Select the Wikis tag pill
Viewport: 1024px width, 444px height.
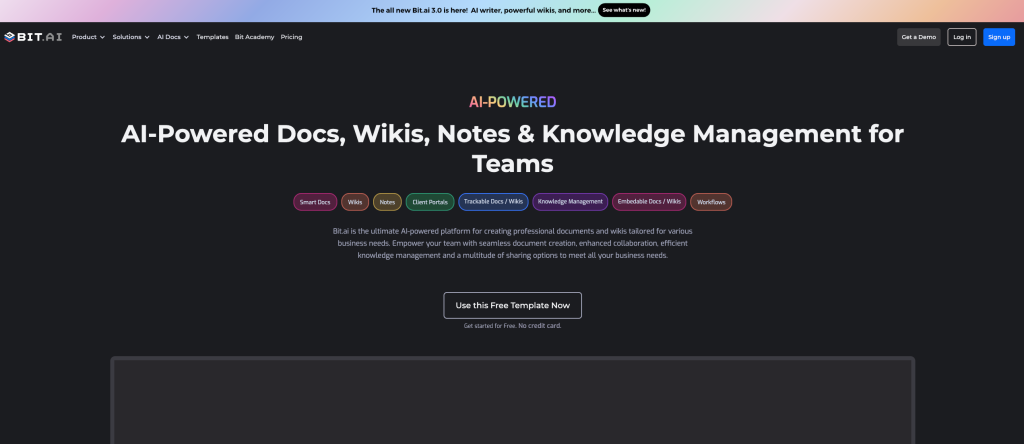tap(355, 202)
